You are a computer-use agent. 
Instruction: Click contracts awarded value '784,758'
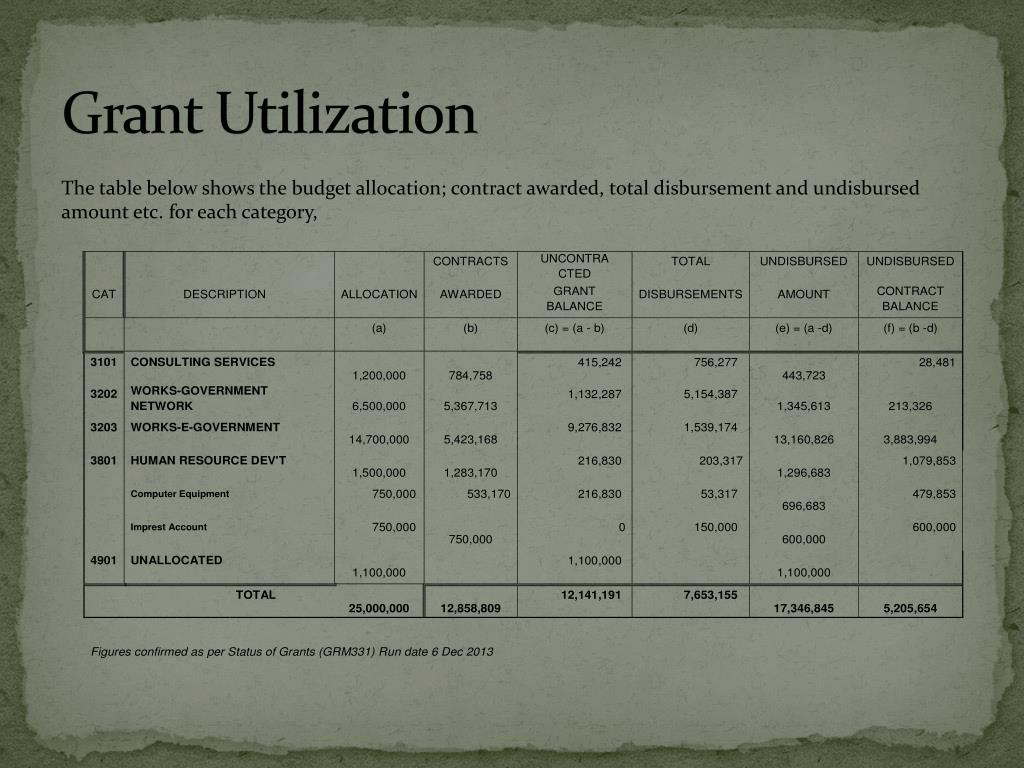pyautogui.click(x=470, y=376)
